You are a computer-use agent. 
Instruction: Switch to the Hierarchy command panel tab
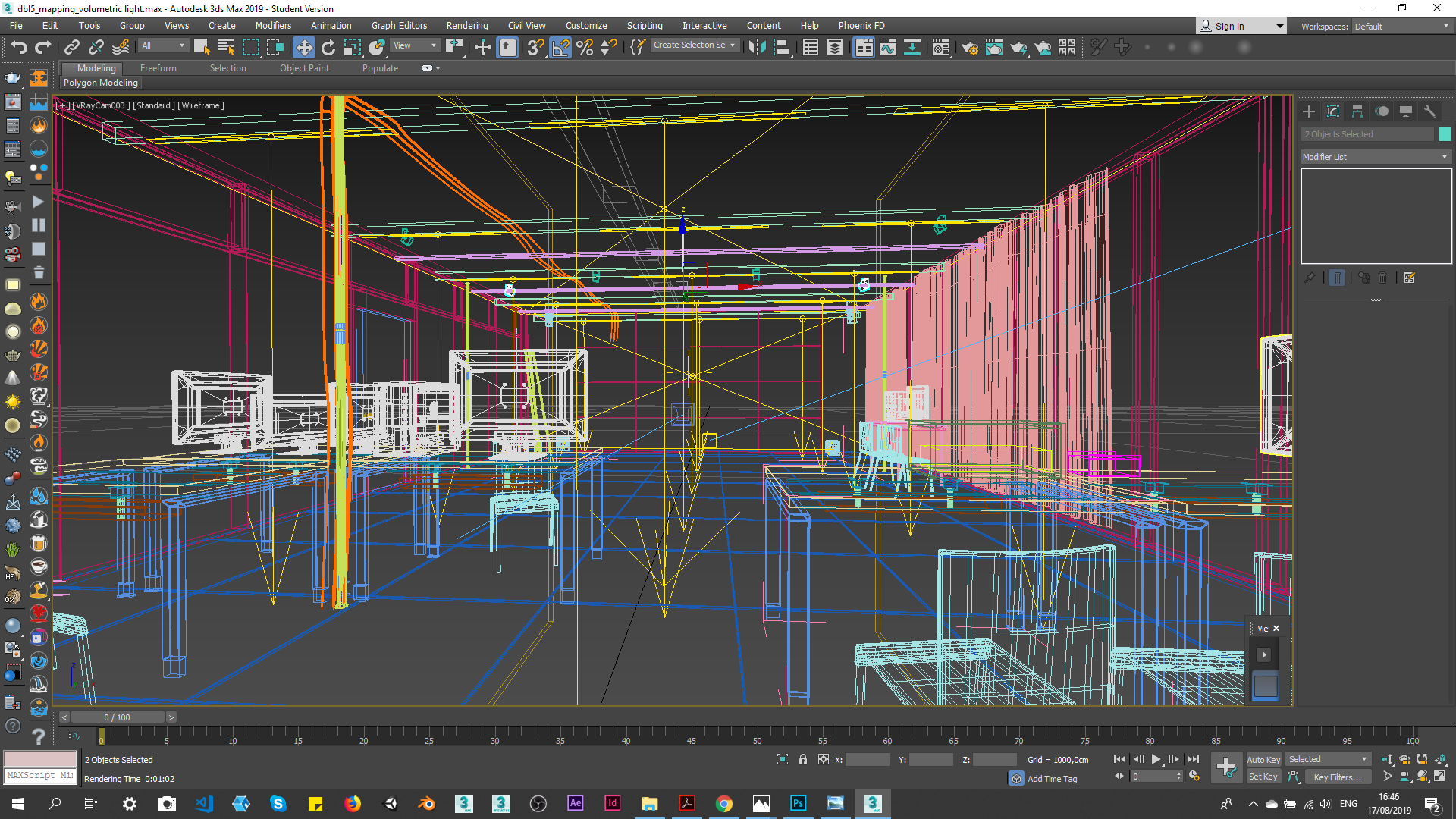1357,111
